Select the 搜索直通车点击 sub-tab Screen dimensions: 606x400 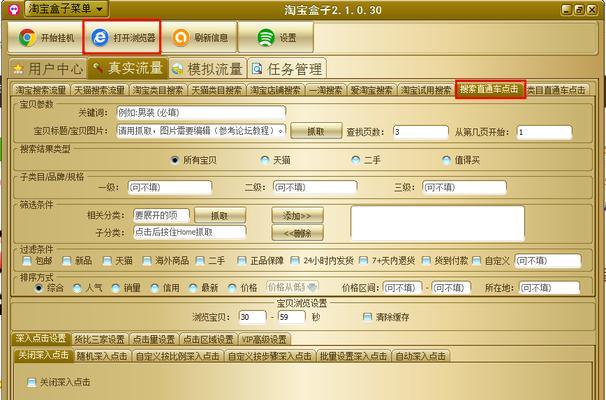490,89
